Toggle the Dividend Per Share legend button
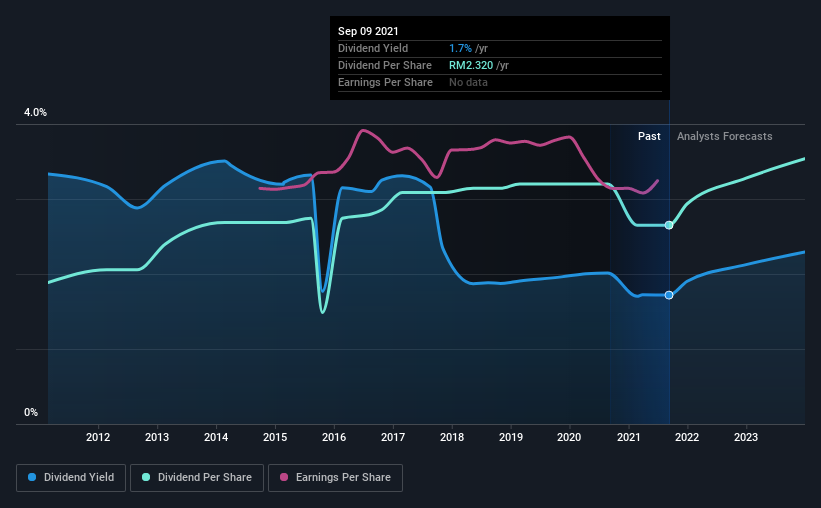Image resolution: width=821 pixels, height=508 pixels. [197, 478]
